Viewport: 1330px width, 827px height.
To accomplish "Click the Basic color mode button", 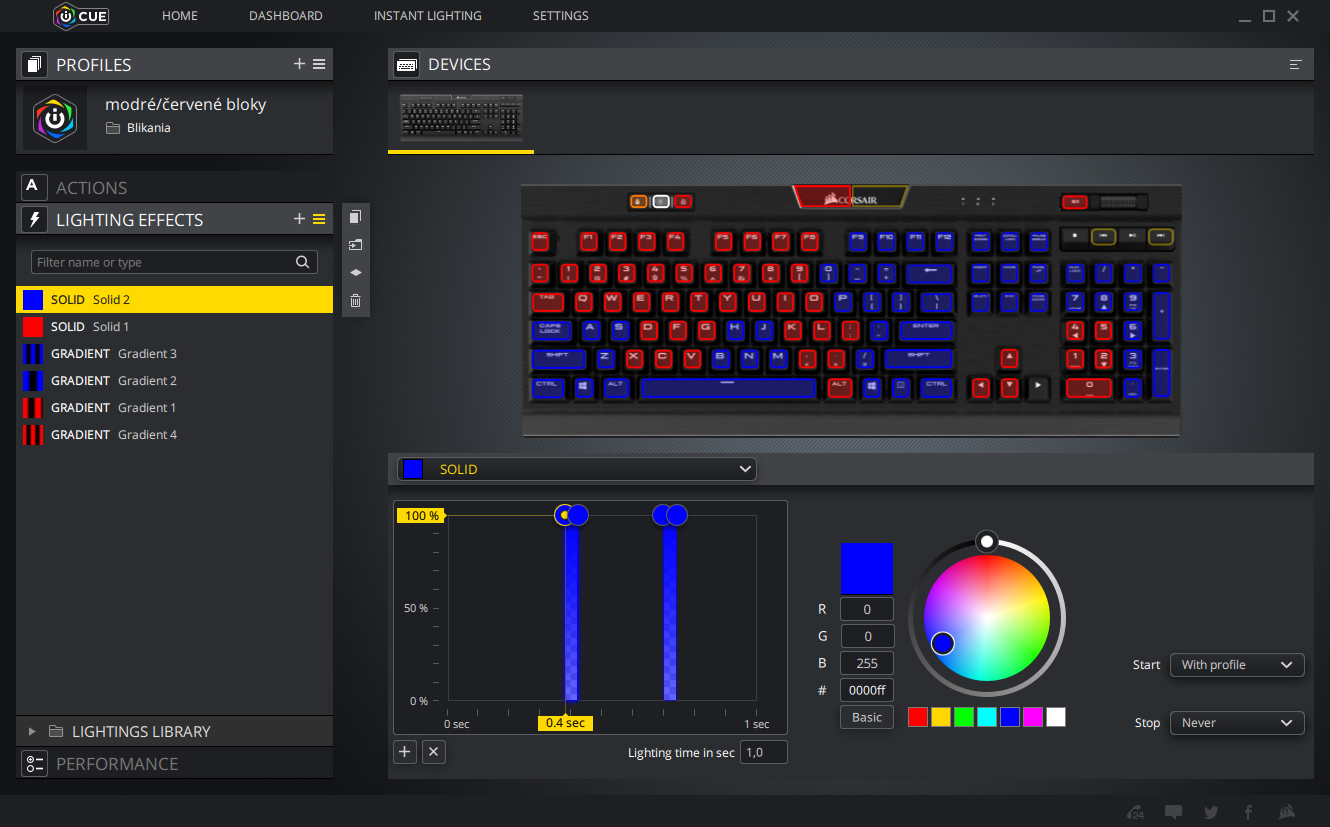I will click(x=867, y=717).
